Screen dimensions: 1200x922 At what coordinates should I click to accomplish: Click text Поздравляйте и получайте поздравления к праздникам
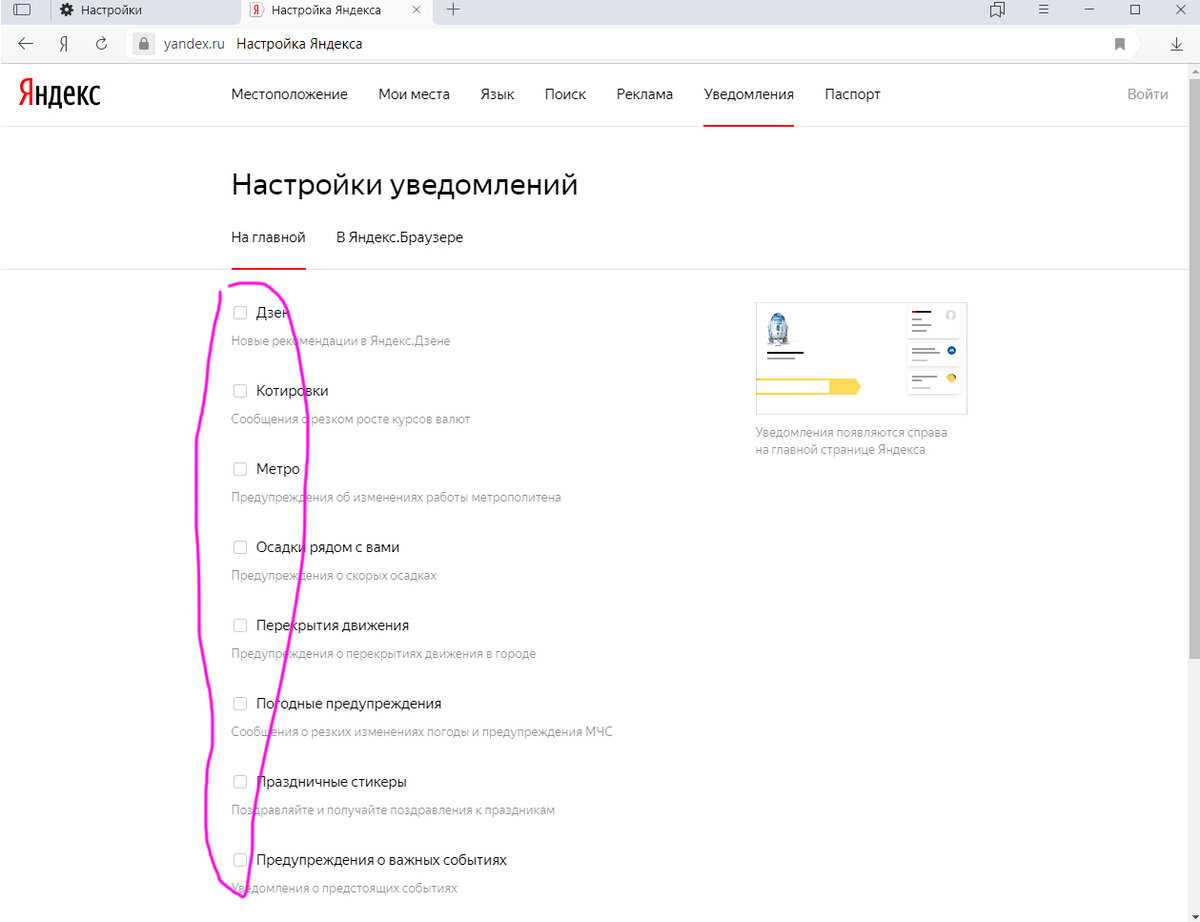click(x=393, y=810)
